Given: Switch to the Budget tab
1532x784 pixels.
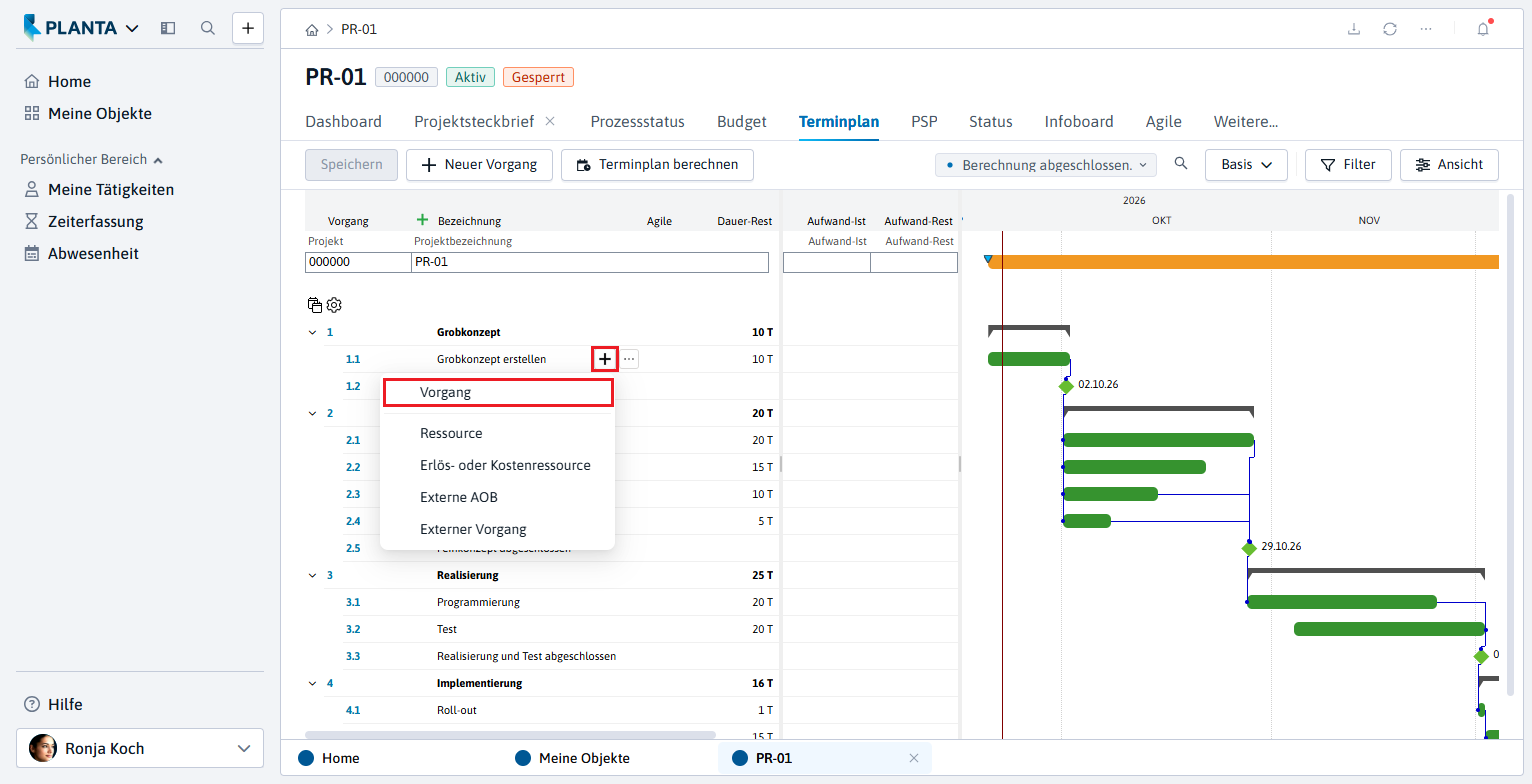Looking at the screenshot, I should 742,122.
